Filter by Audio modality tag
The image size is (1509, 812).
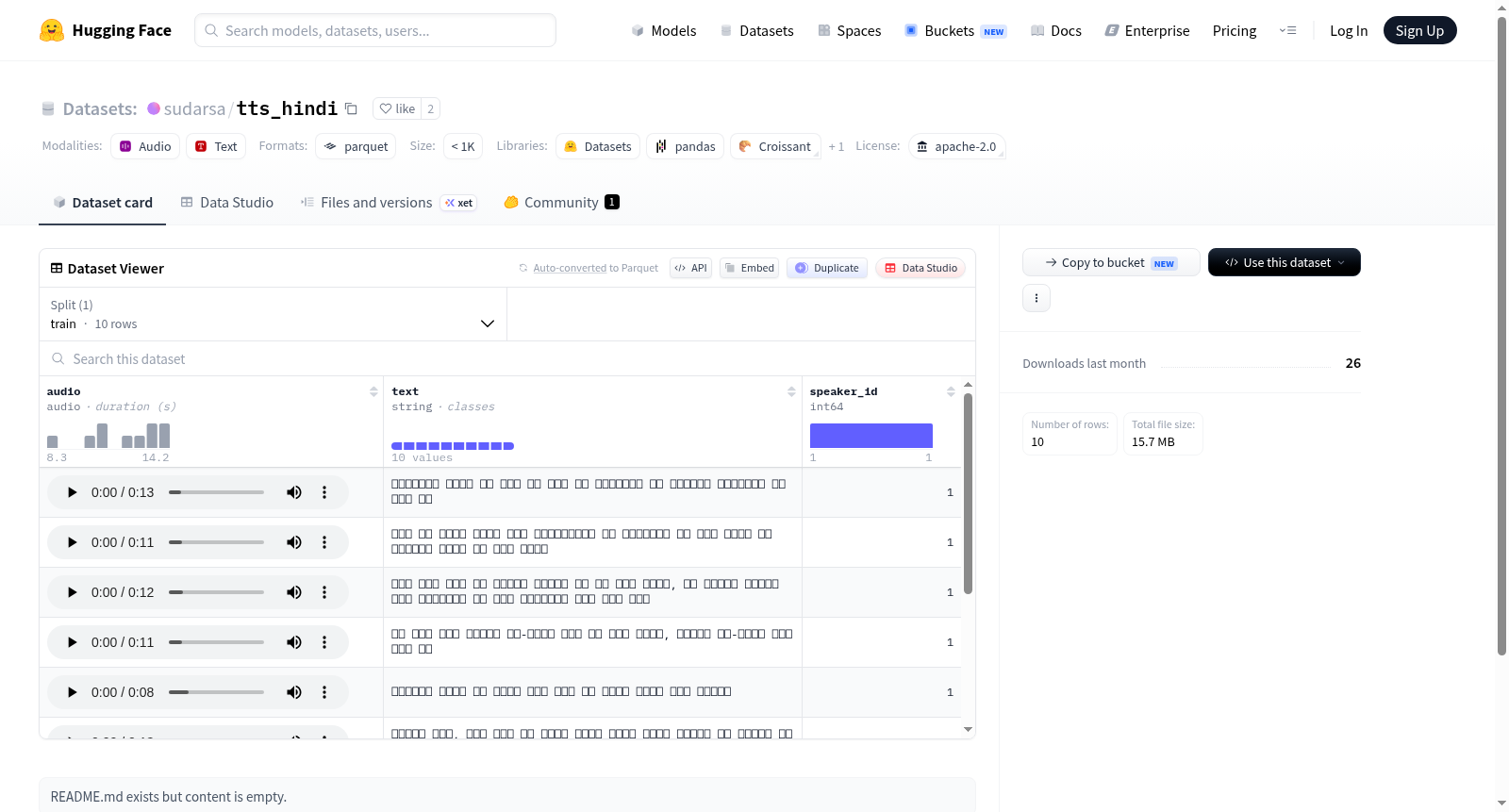point(145,146)
